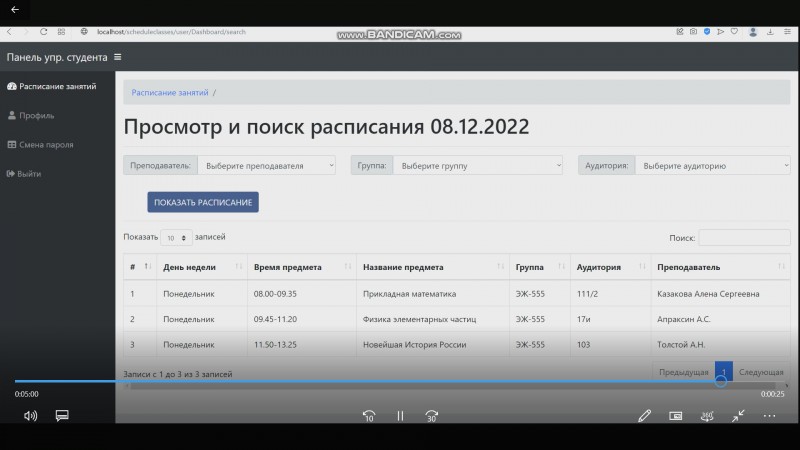Open more options three dots in player
The image size is (800, 450).
tap(769, 416)
